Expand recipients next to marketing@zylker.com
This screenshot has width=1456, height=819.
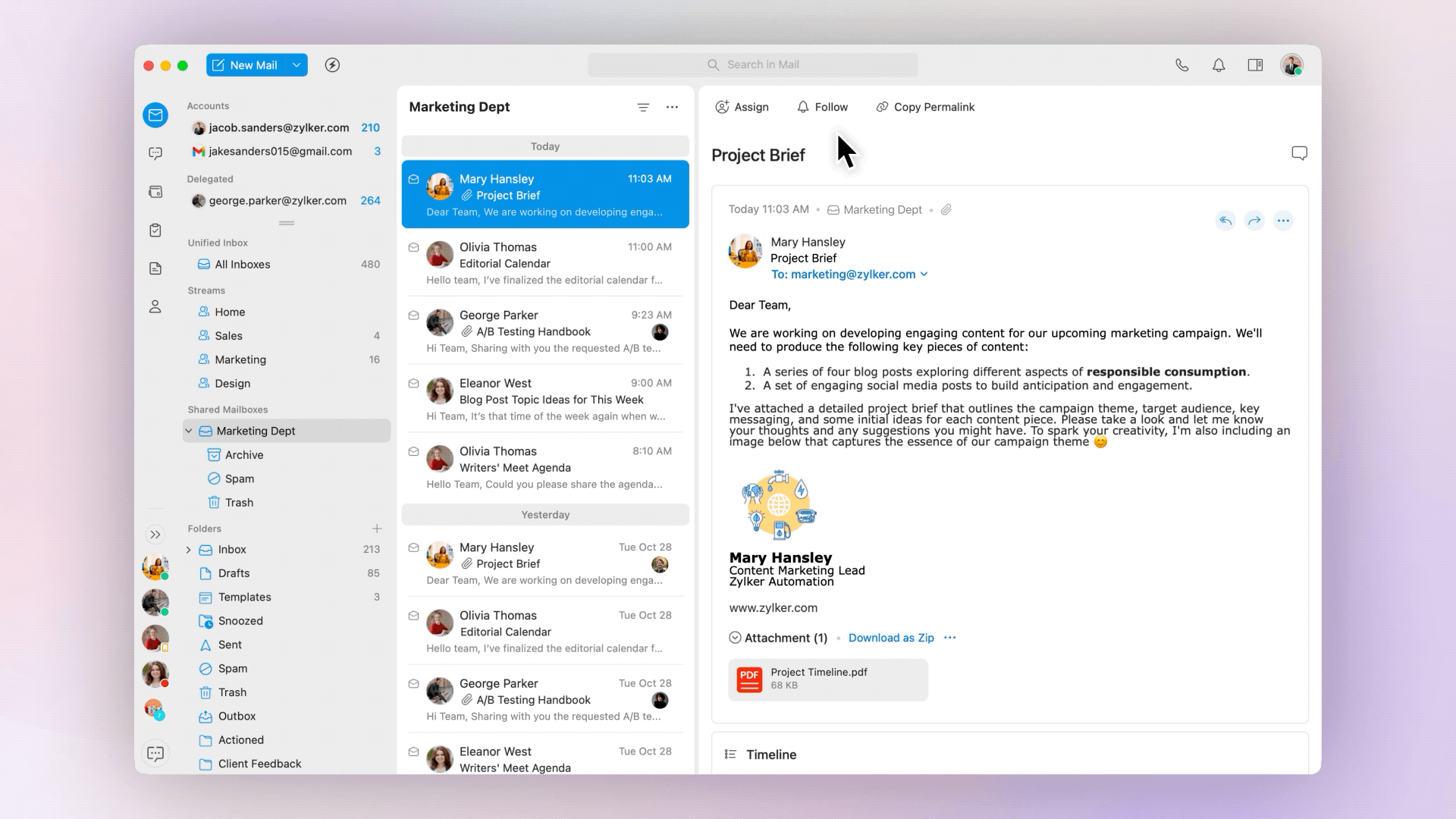click(924, 275)
